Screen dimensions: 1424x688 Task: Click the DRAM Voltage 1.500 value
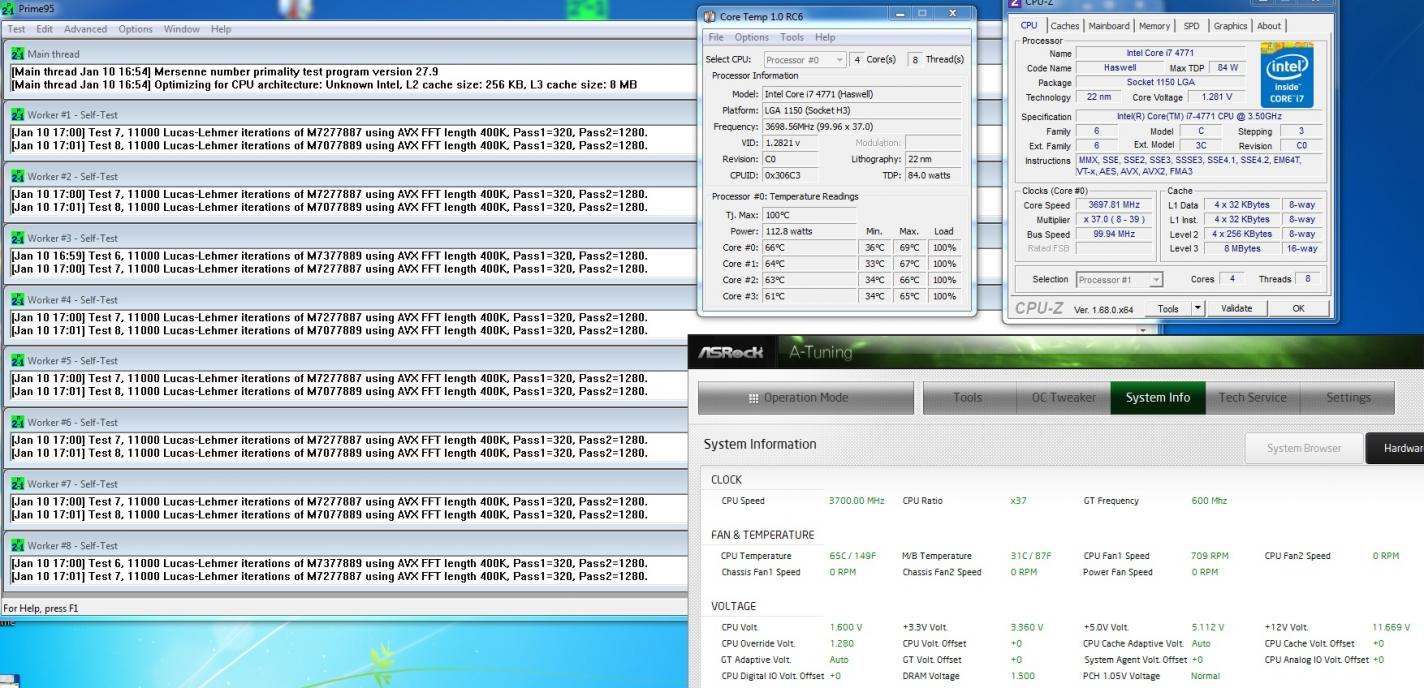1024,677
